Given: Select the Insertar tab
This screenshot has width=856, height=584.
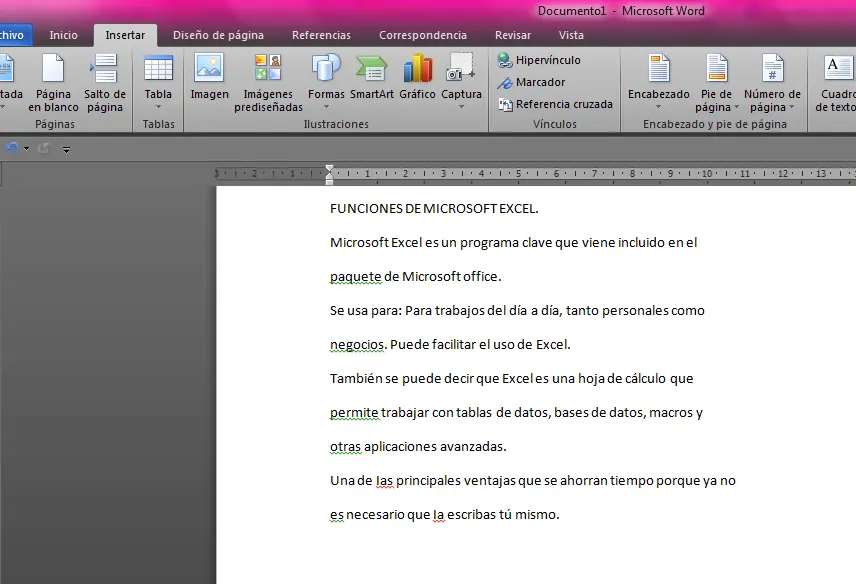Looking at the screenshot, I should coord(125,35).
